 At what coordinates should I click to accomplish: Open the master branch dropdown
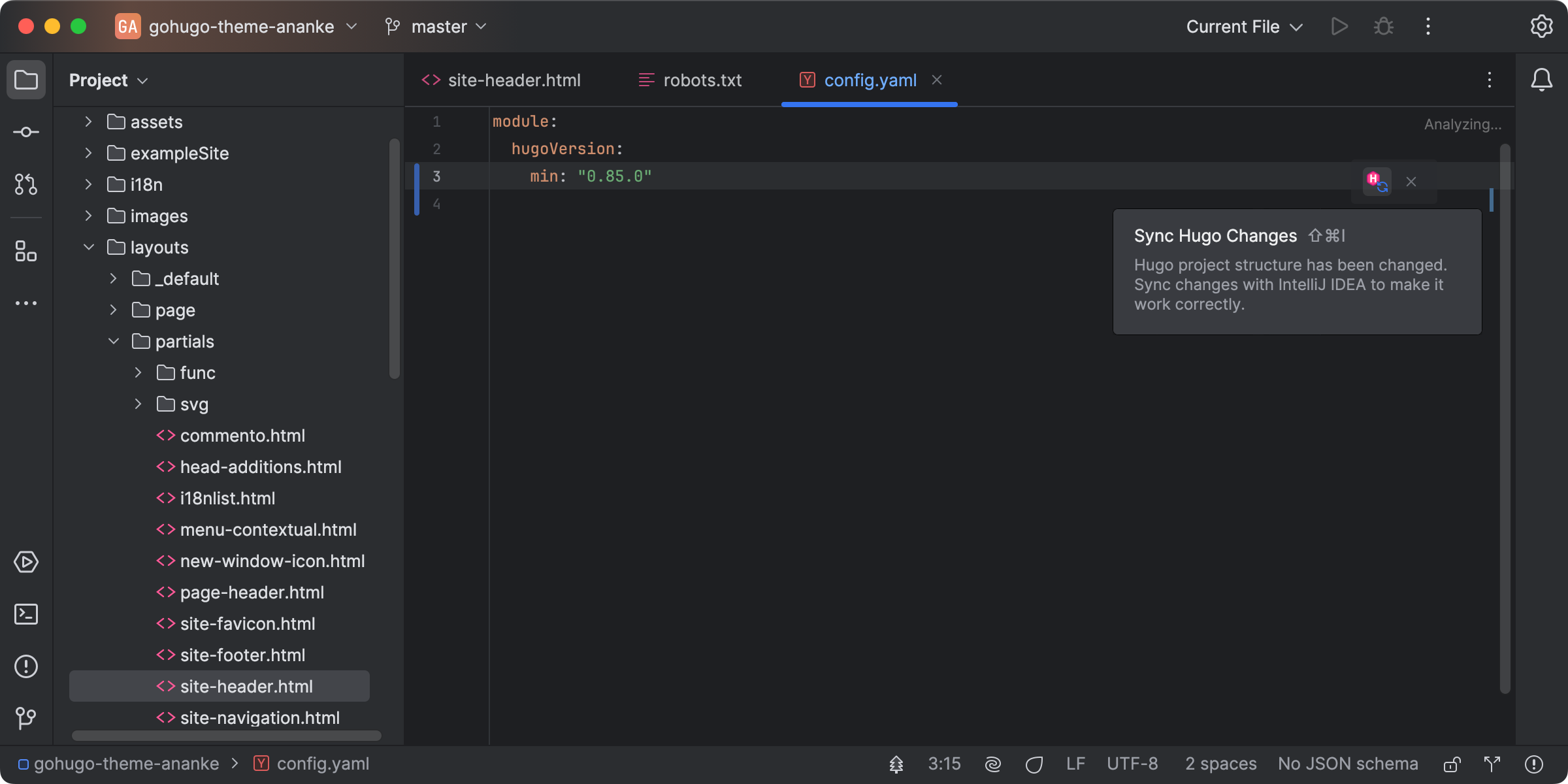click(x=436, y=27)
